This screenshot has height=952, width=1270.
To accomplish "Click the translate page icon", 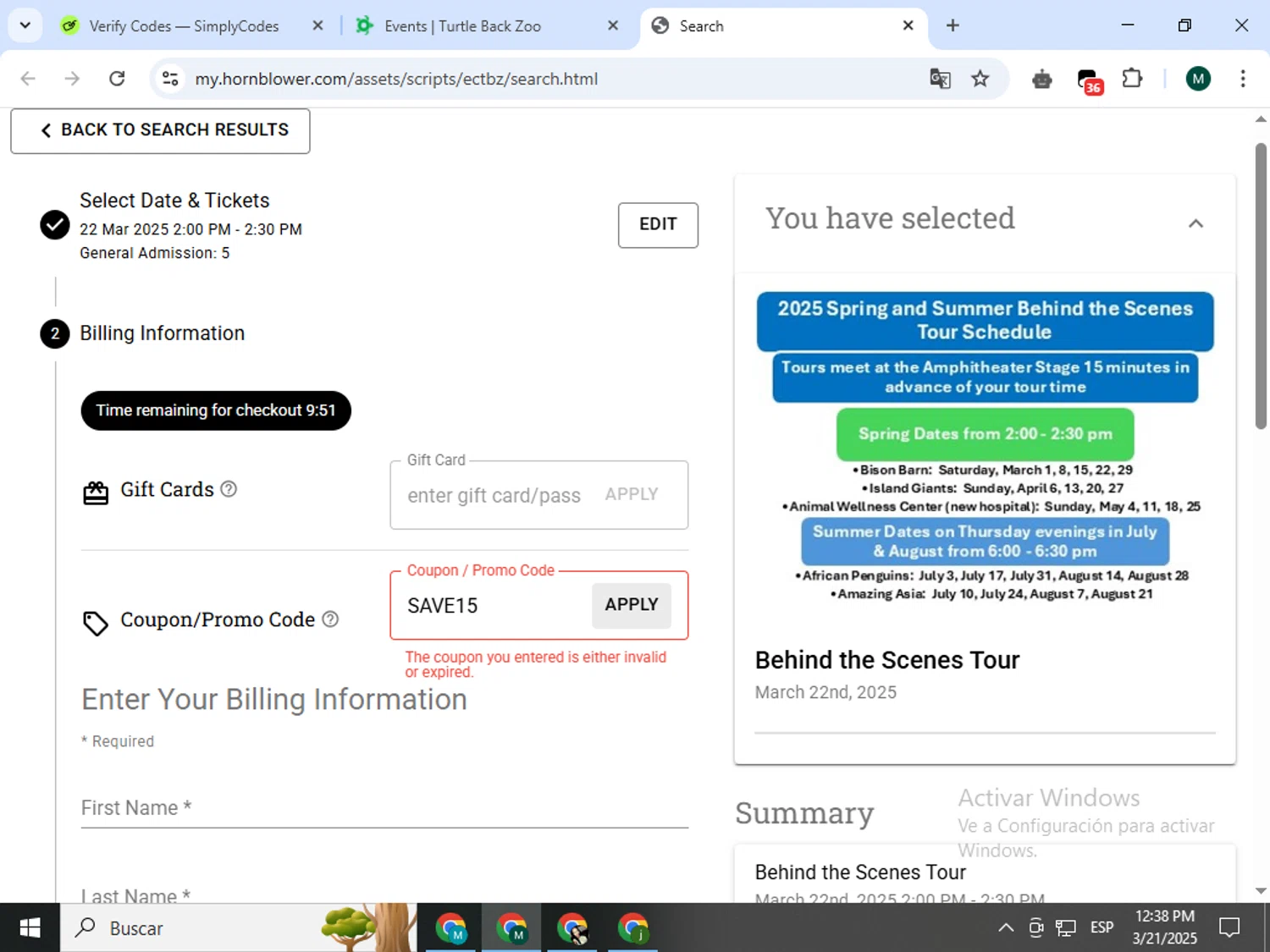I will tap(940, 79).
